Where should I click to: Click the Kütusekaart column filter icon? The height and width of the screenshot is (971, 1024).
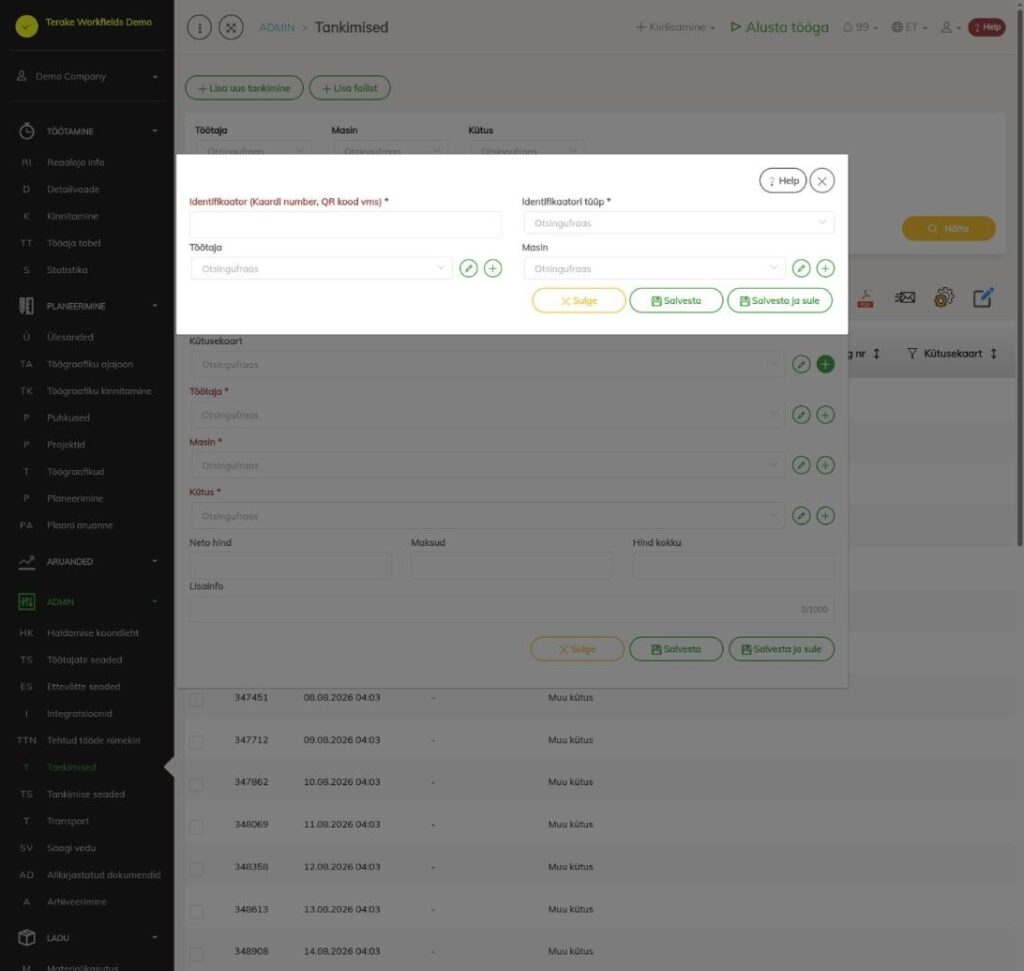(x=912, y=354)
